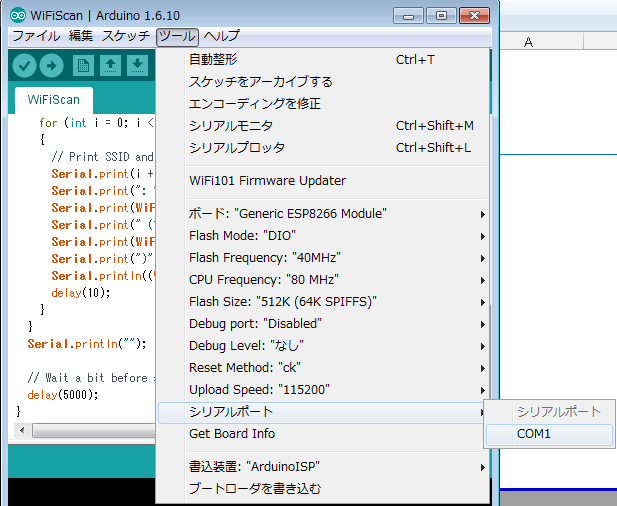Image resolution: width=617 pixels, height=506 pixels.
Task: Save the sketch with the down-arrow icon
Action: tap(137, 65)
